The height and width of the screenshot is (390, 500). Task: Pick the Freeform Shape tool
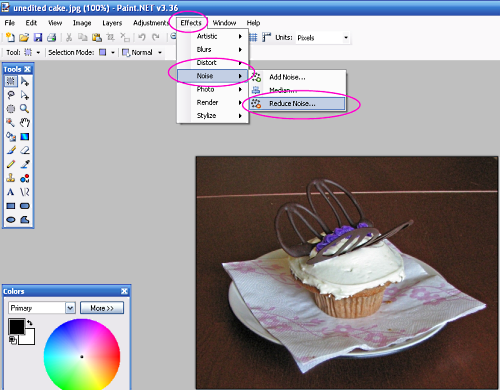[25, 220]
